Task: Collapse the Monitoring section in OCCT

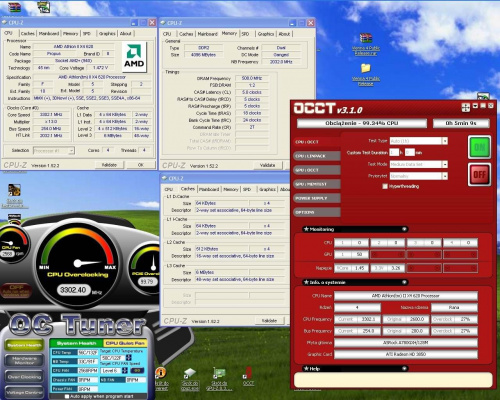Action: (x=404, y=229)
